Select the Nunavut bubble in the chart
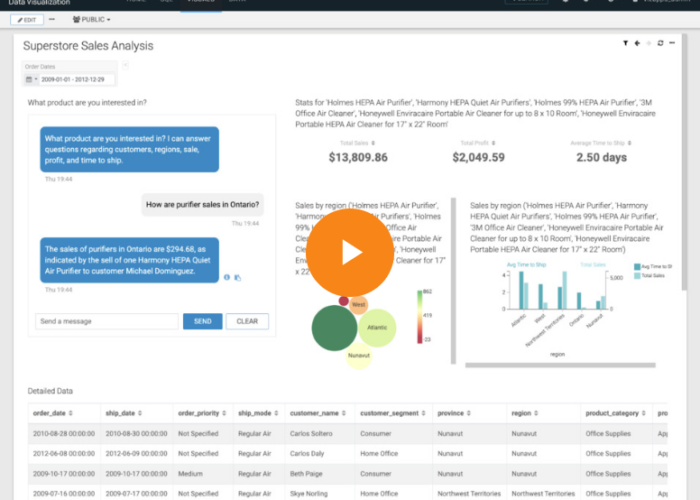 pyautogui.click(x=359, y=356)
